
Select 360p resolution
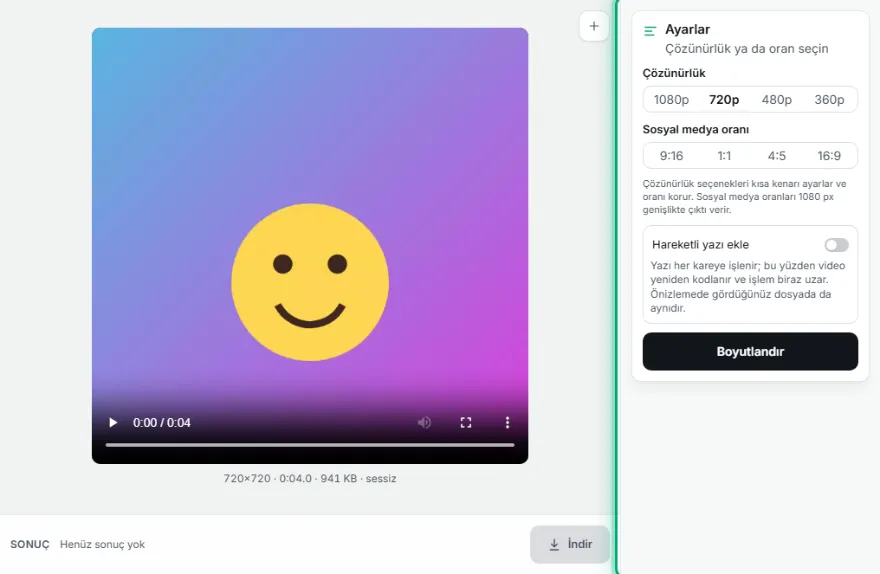tap(829, 99)
